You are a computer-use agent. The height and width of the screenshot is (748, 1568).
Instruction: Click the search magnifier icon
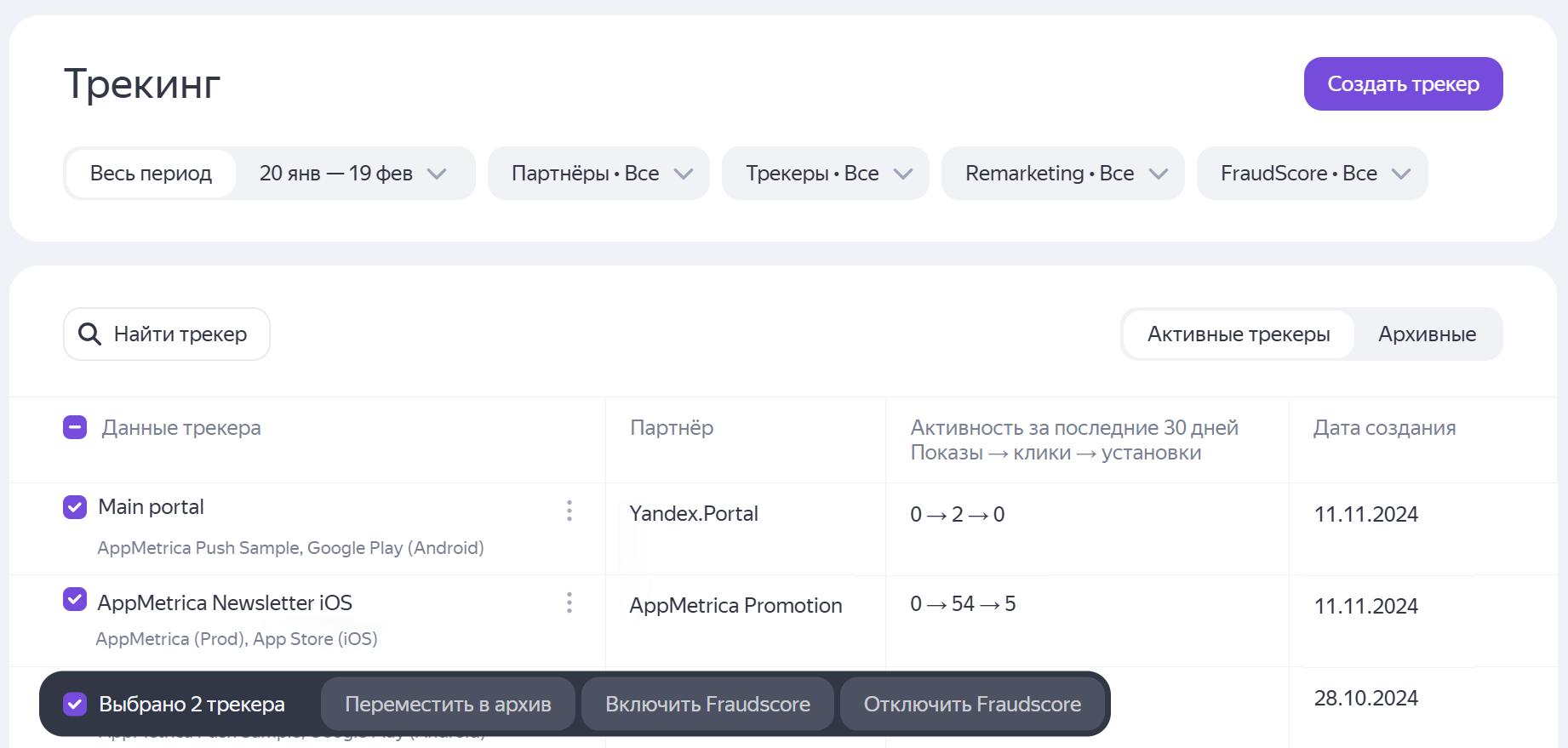pyautogui.click(x=89, y=334)
